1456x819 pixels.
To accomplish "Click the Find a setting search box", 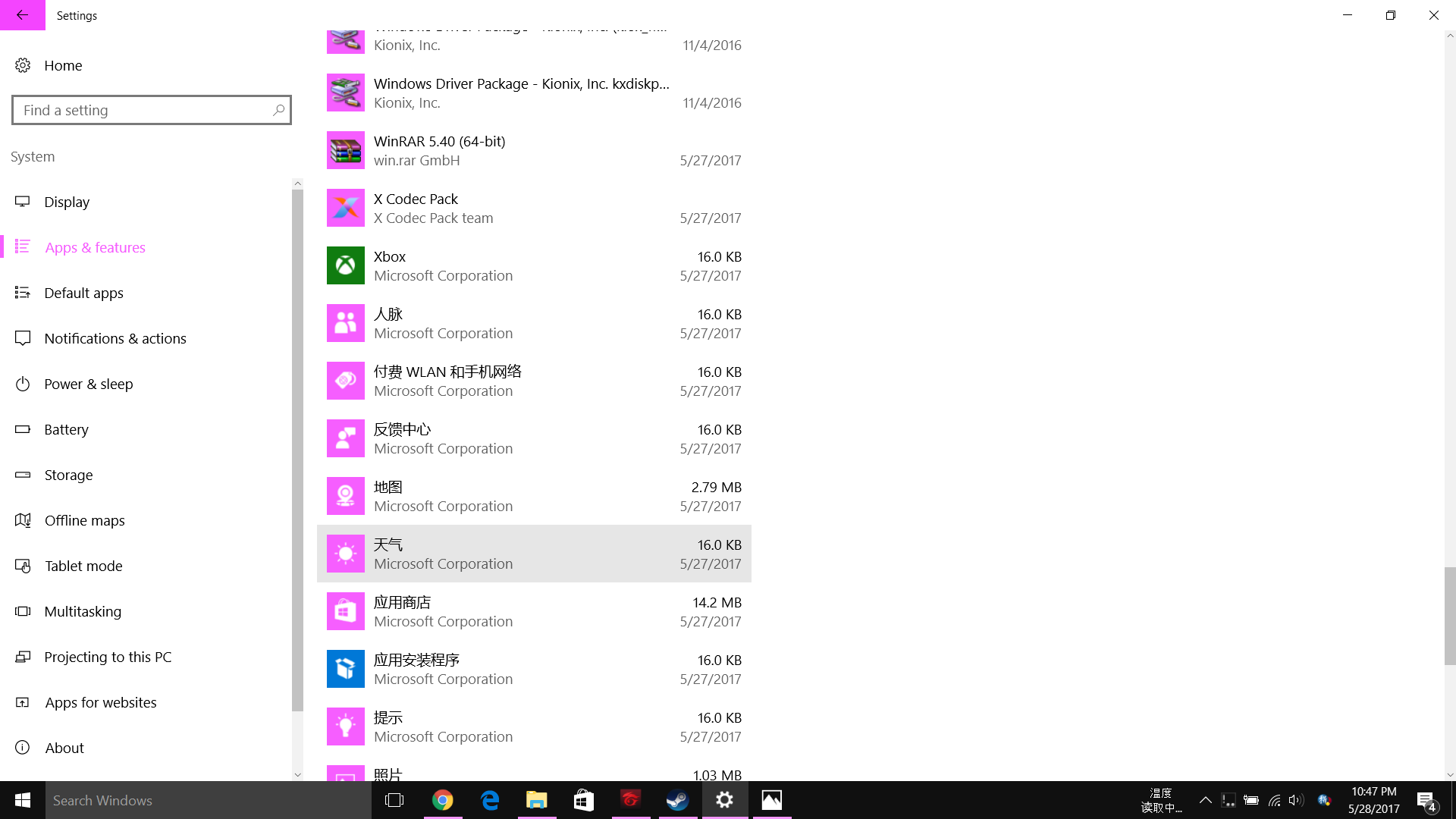I will 152,110.
